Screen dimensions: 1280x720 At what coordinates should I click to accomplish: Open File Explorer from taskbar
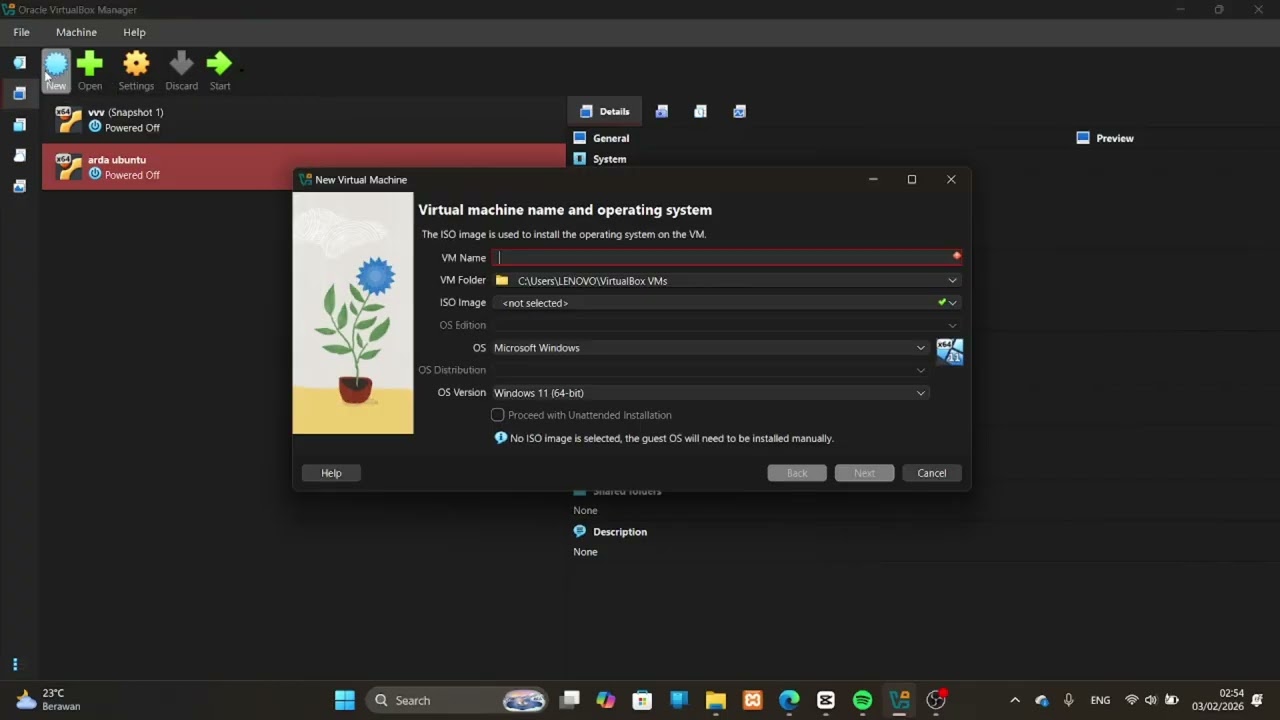pos(715,700)
